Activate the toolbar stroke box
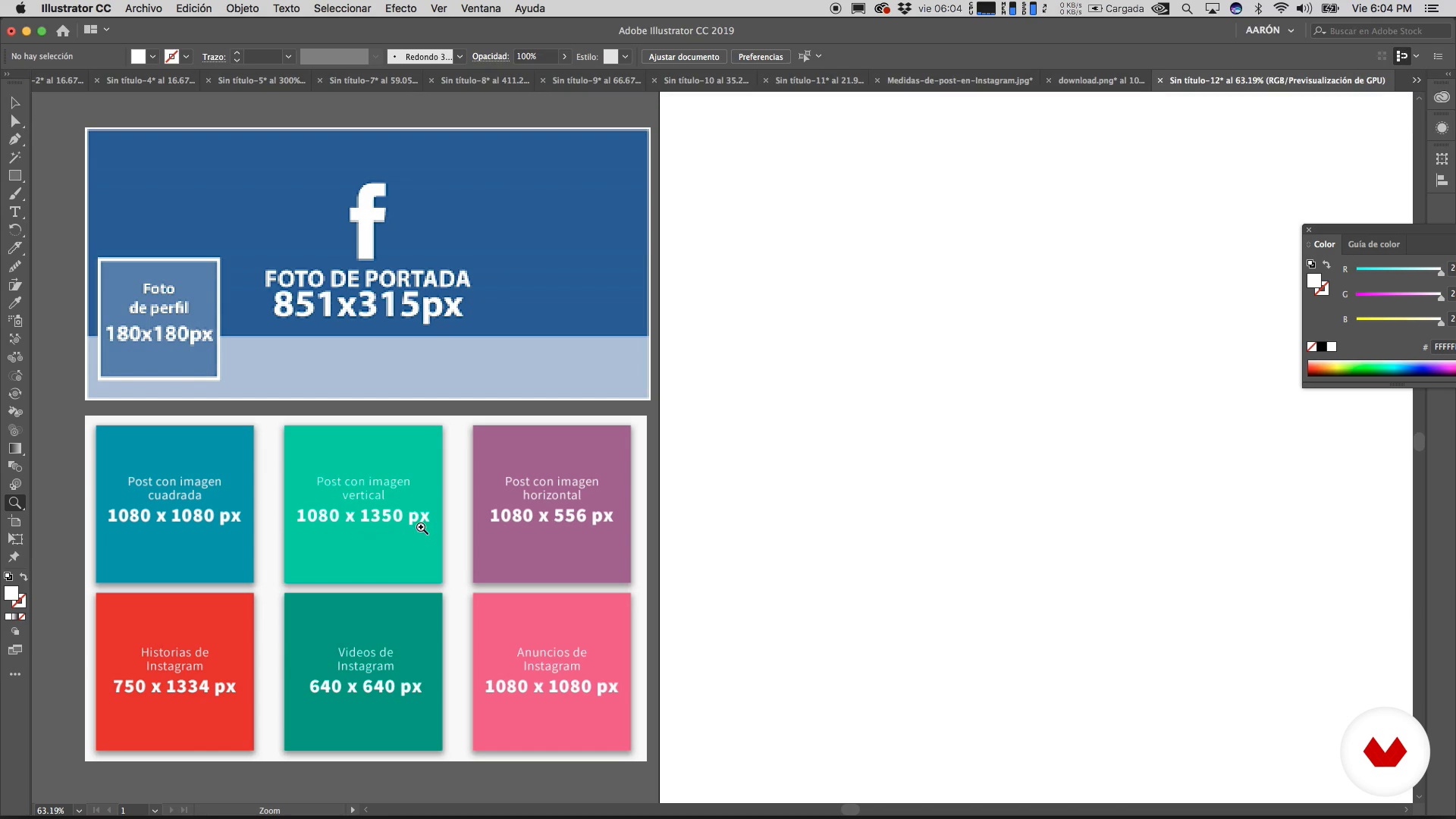Image resolution: width=1456 pixels, height=819 pixels. tap(19, 601)
